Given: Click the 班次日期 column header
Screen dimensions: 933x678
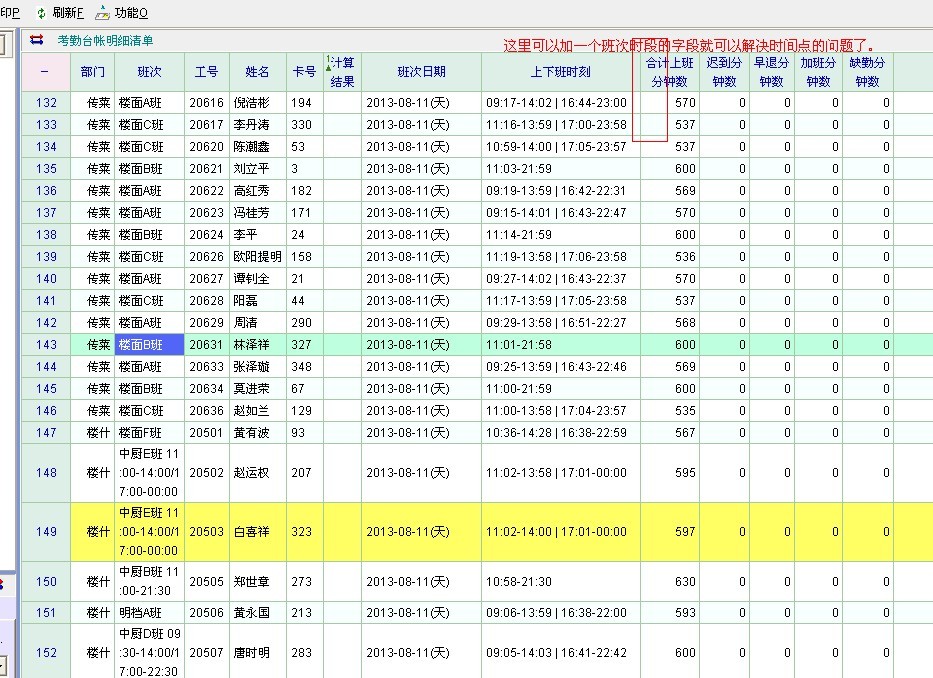Looking at the screenshot, I should point(421,72).
